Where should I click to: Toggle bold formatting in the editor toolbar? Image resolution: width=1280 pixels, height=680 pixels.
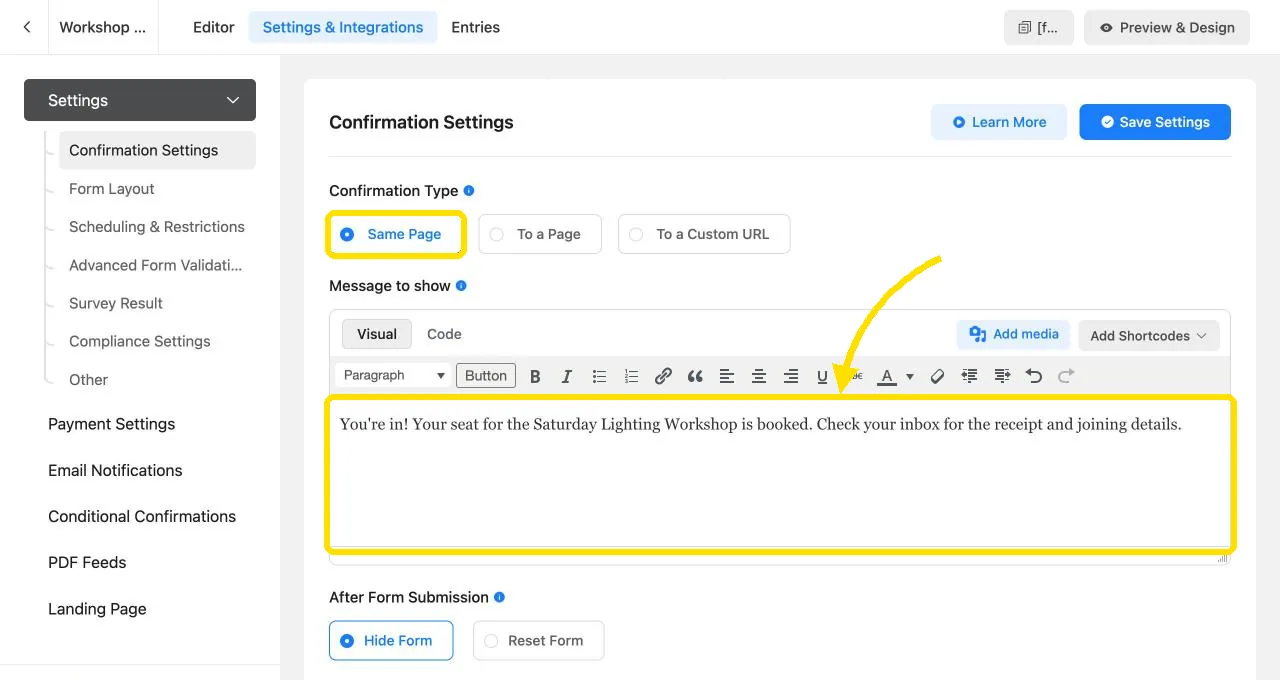(x=535, y=376)
